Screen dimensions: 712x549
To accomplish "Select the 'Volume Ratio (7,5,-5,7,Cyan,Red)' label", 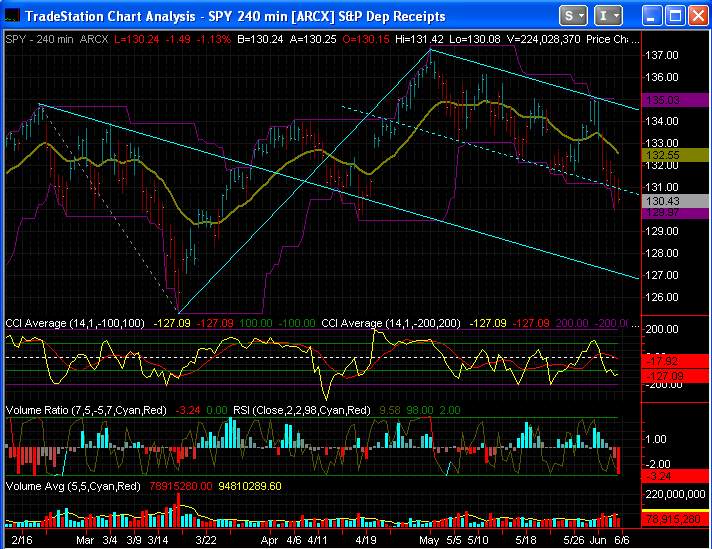I will (86, 411).
